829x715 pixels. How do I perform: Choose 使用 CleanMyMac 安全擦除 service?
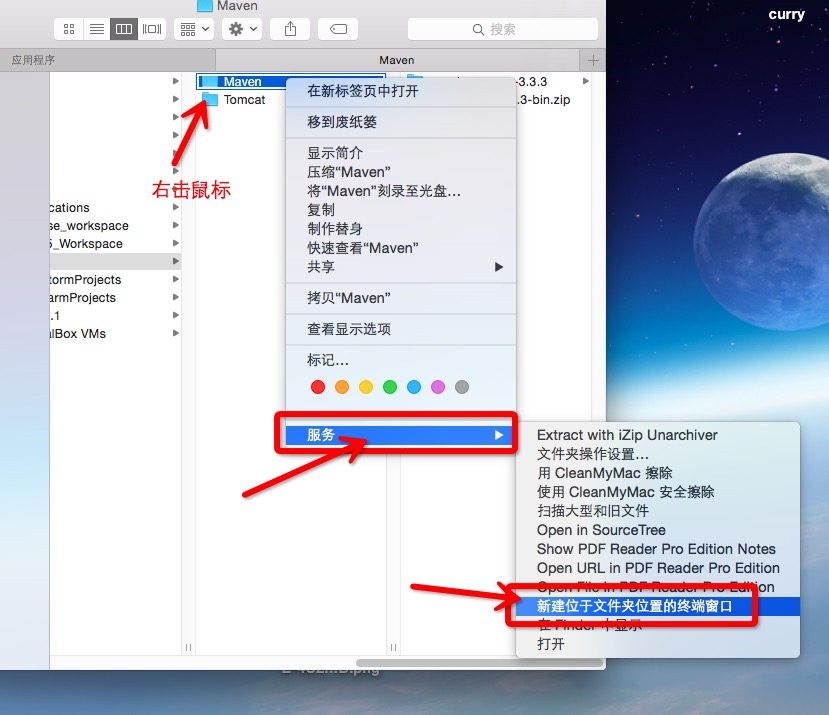[x=658, y=492]
